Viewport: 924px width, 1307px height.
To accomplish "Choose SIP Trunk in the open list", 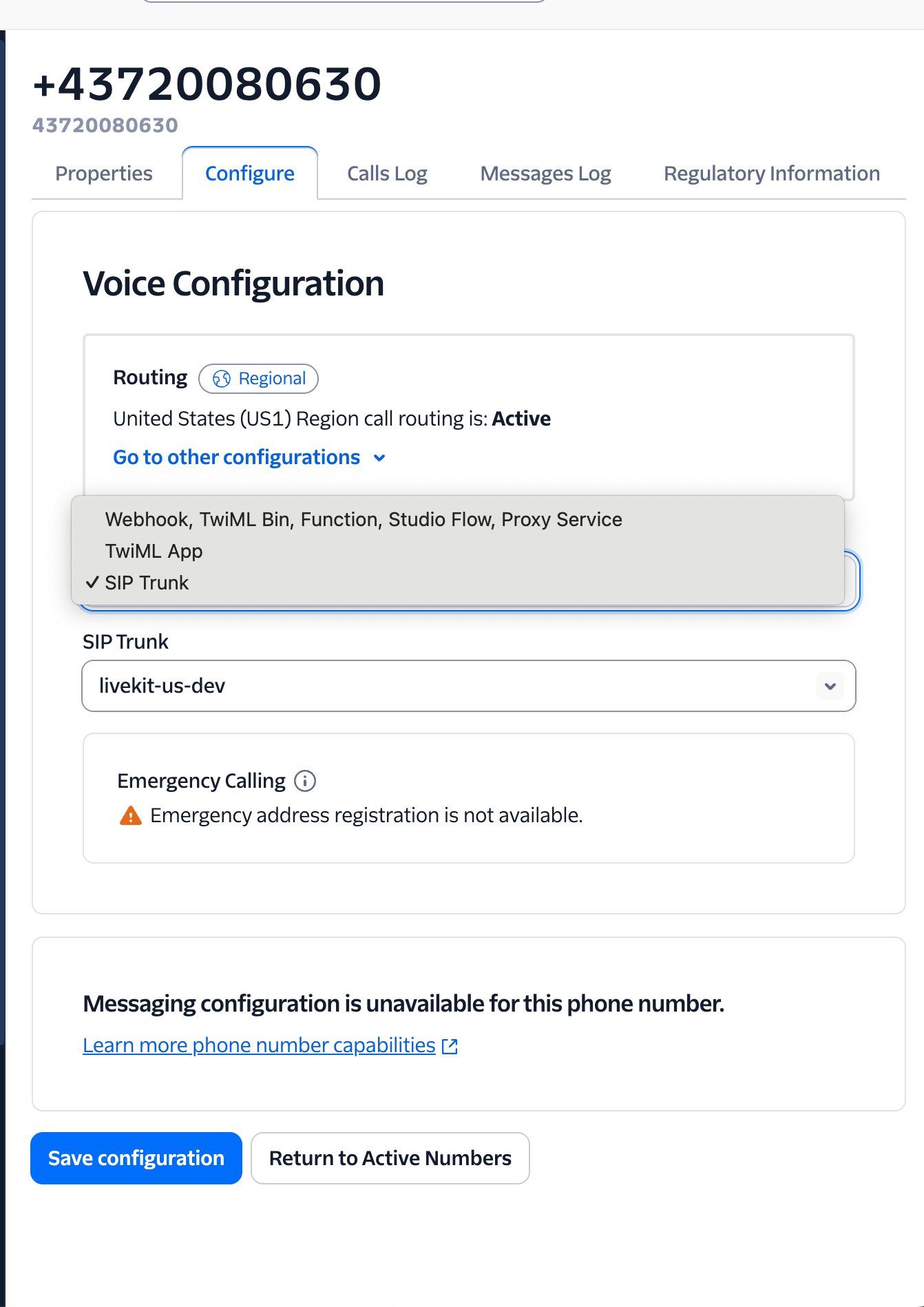I will [147, 583].
